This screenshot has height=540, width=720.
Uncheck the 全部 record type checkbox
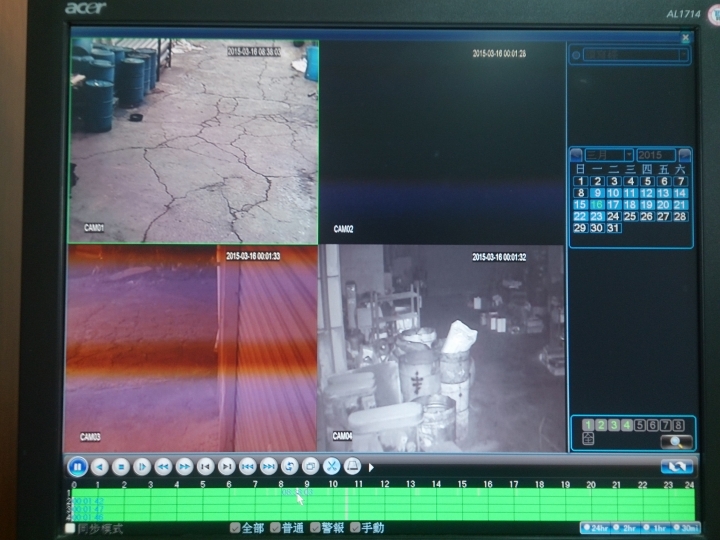[235, 528]
